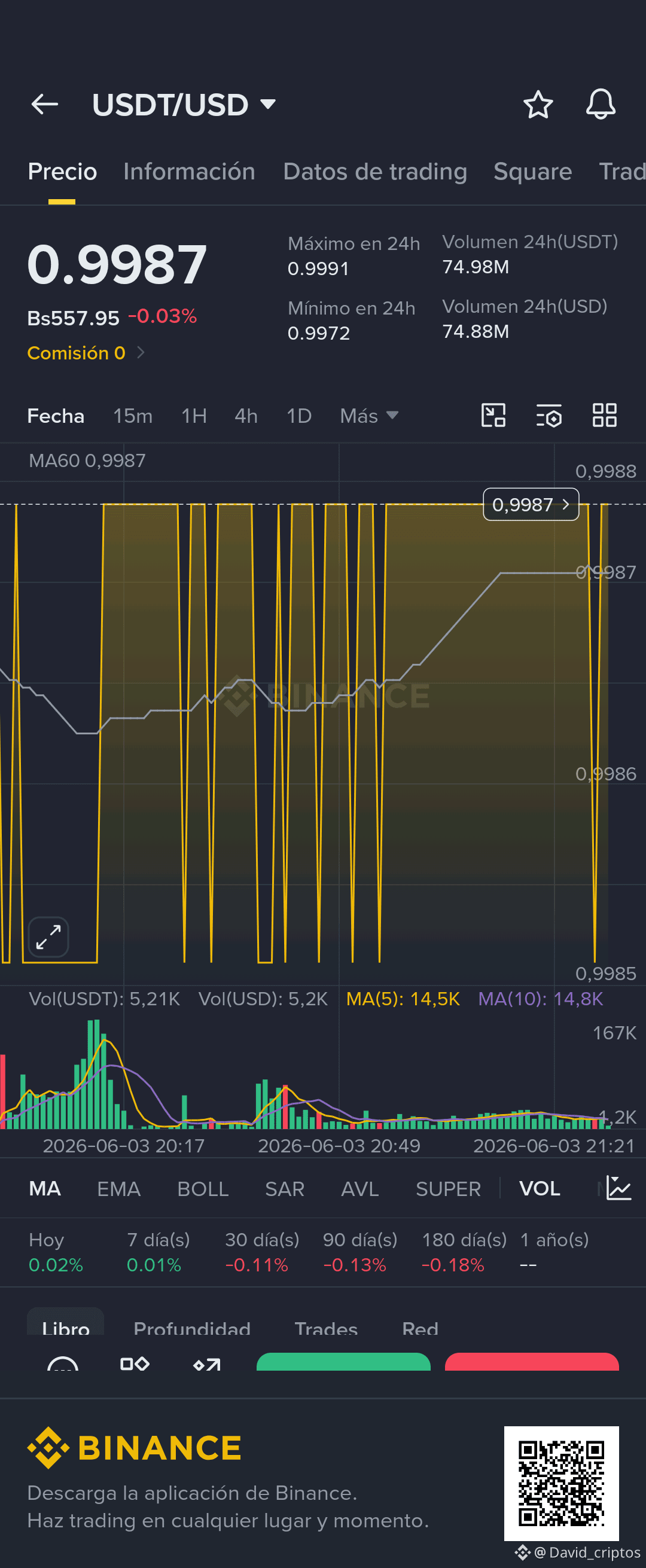Open chart settings icon

pyautogui.click(x=549, y=416)
